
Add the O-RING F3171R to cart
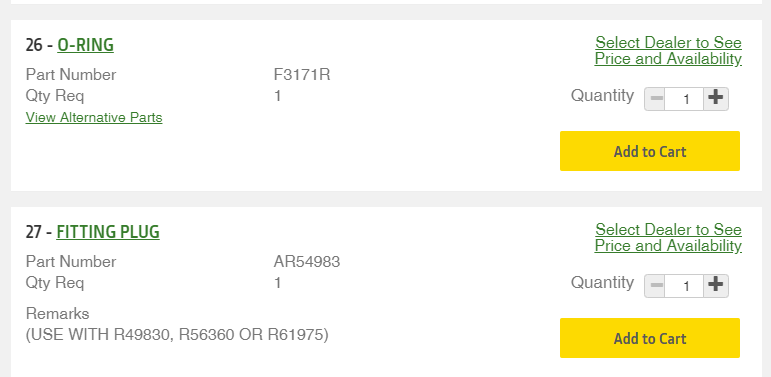(650, 151)
